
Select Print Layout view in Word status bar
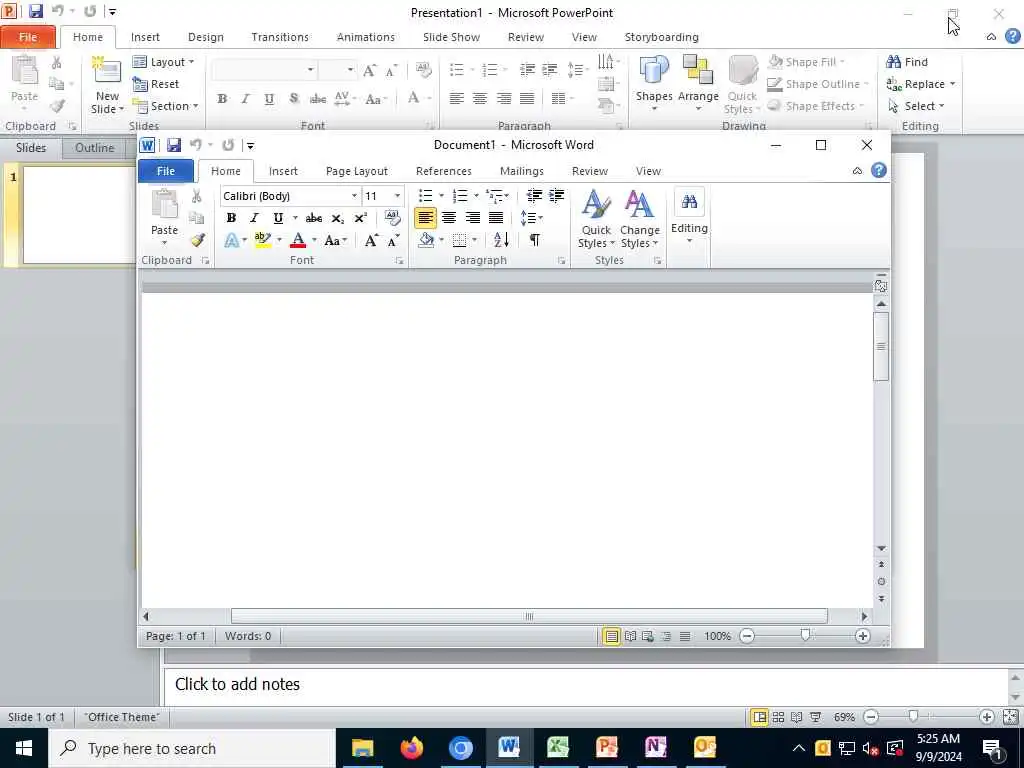611,636
